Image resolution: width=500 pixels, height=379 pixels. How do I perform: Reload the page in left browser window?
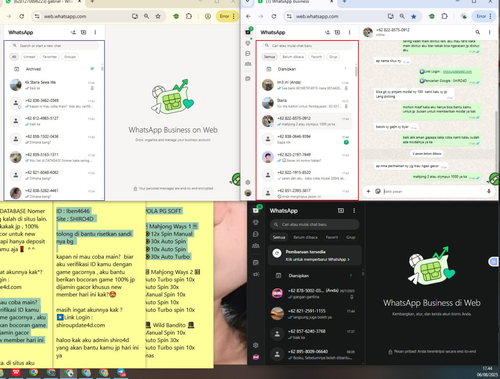22,16
